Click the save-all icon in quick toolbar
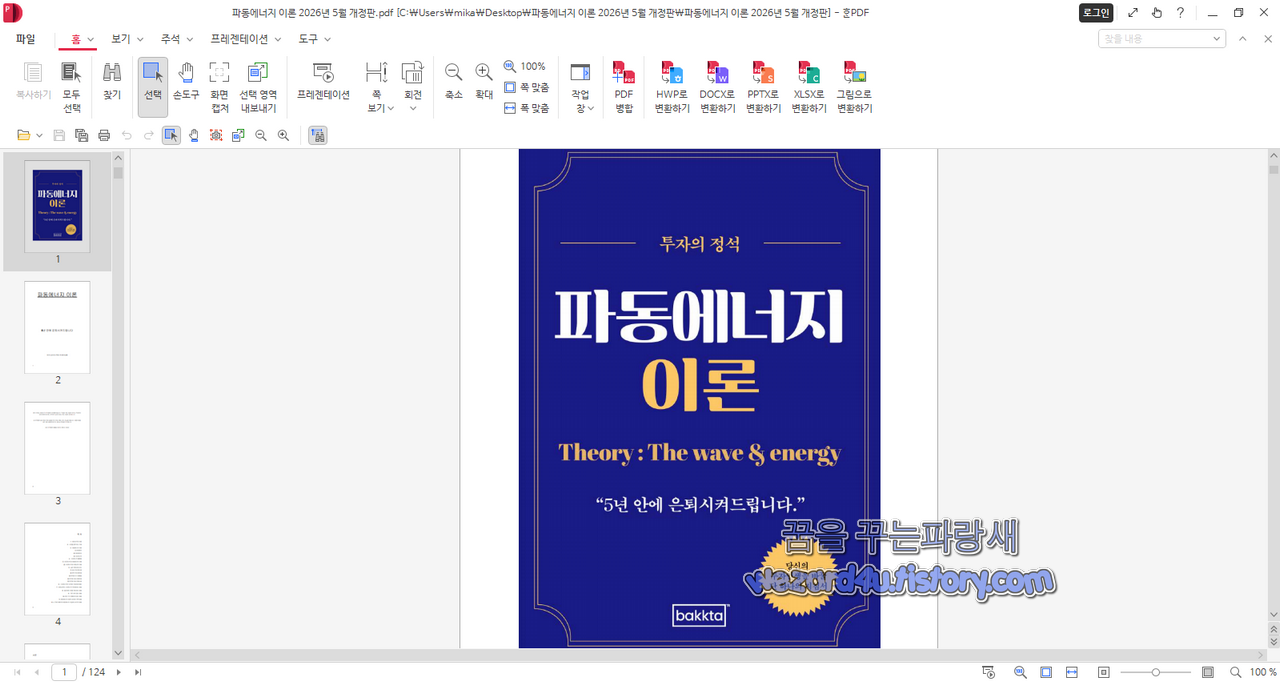 (x=81, y=135)
